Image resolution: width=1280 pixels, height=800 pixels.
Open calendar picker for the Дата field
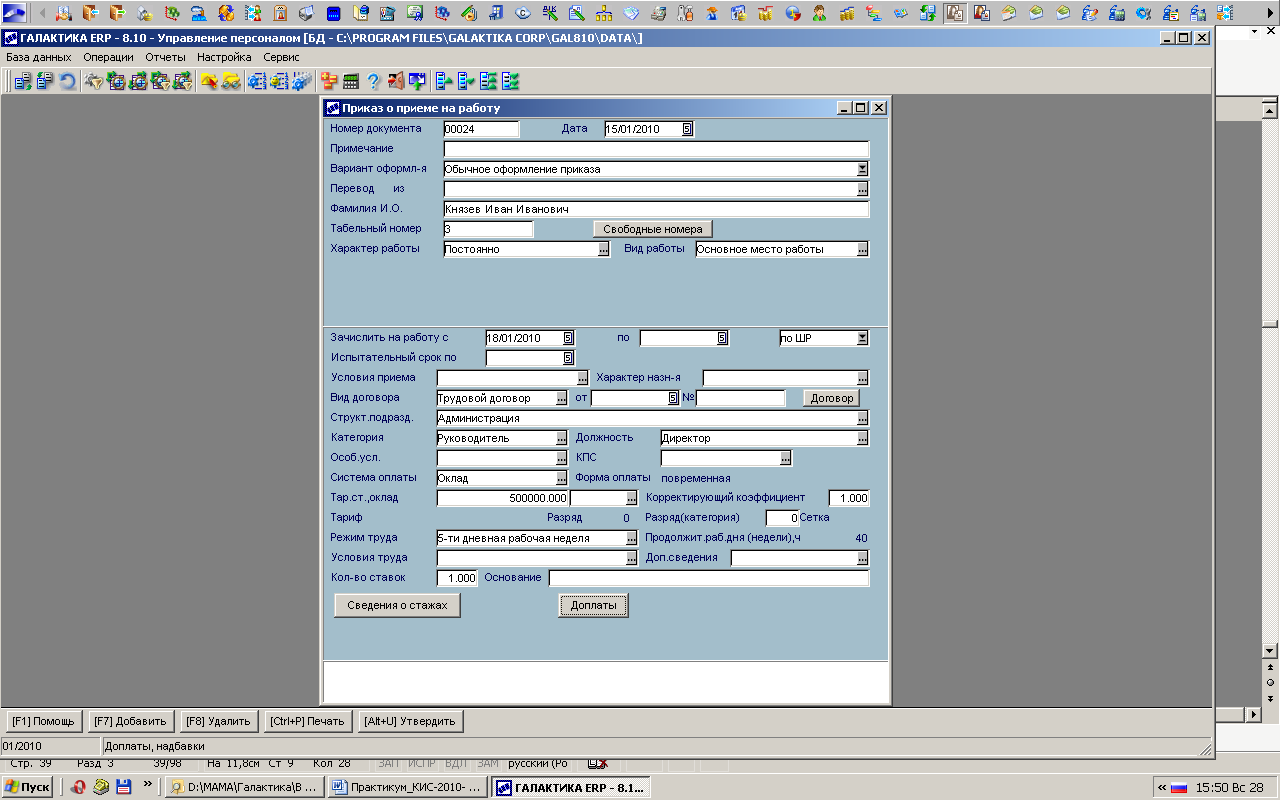click(687, 129)
